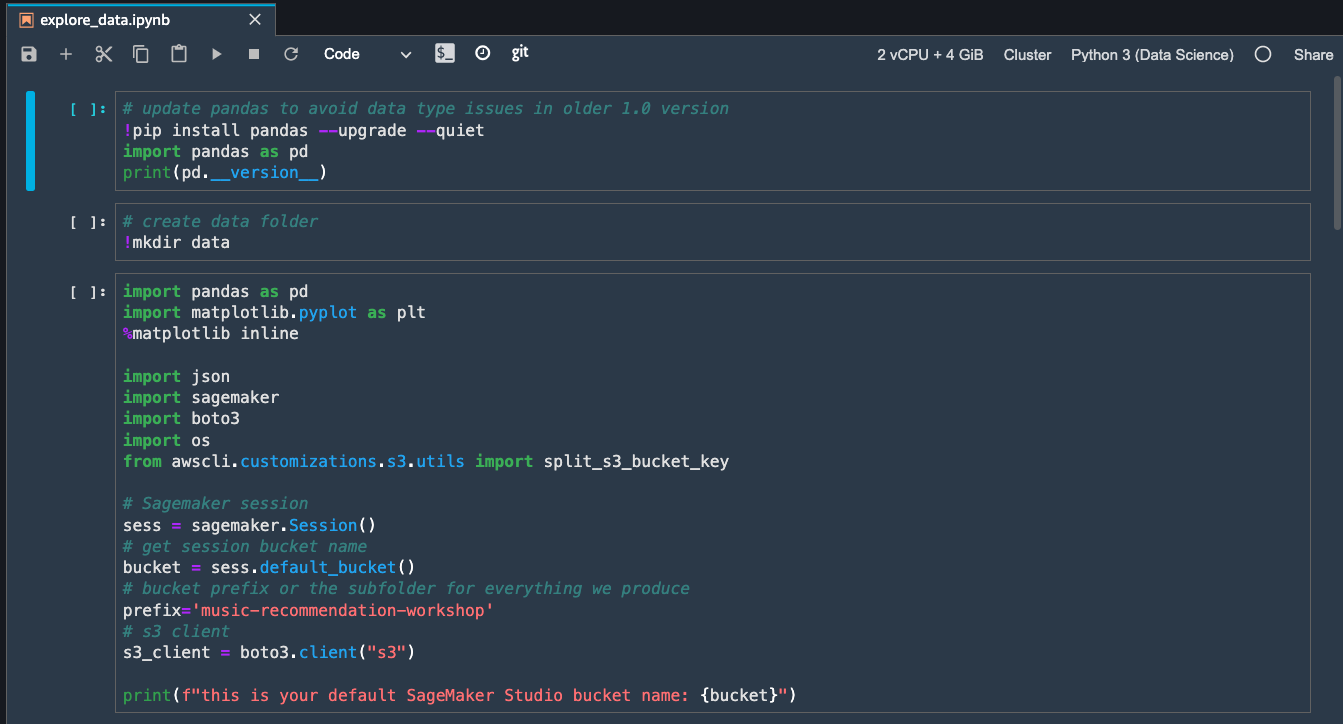This screenshot has height=724, width=1343.
Task: Copy the selected cell
Action: [x=141, y=55]
